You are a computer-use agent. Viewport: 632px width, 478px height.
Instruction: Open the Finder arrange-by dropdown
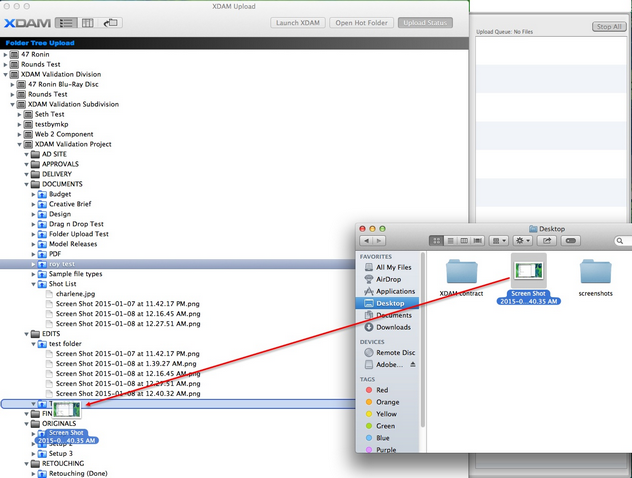[x=498, y=241]
